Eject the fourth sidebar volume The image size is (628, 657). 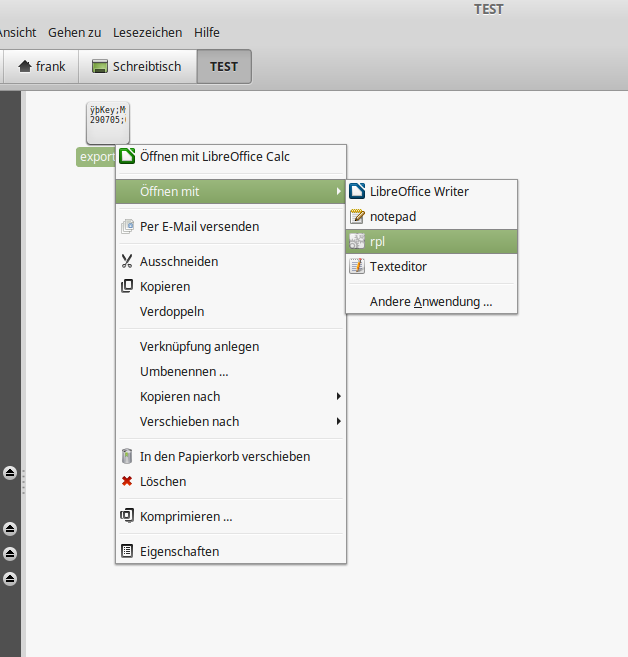[x=10, y=579]
